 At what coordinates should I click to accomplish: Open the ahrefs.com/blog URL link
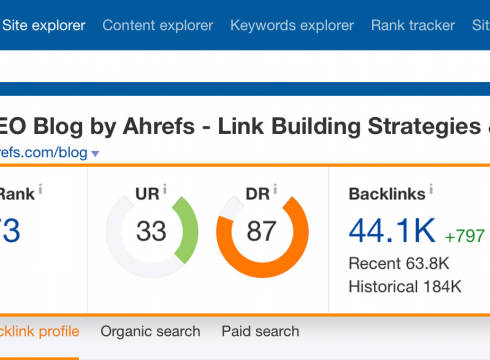point(43,153)
